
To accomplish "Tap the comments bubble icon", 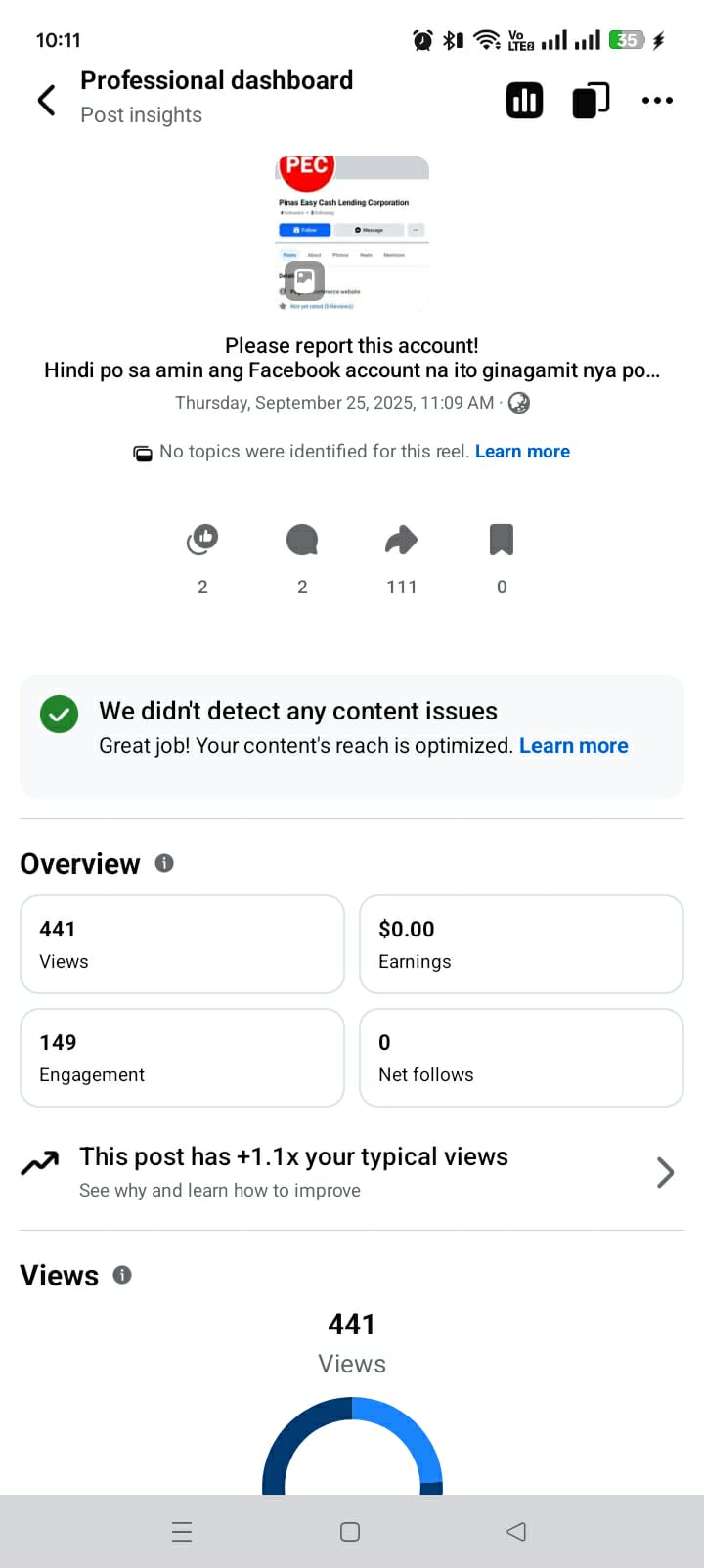I will coord(302,540).
